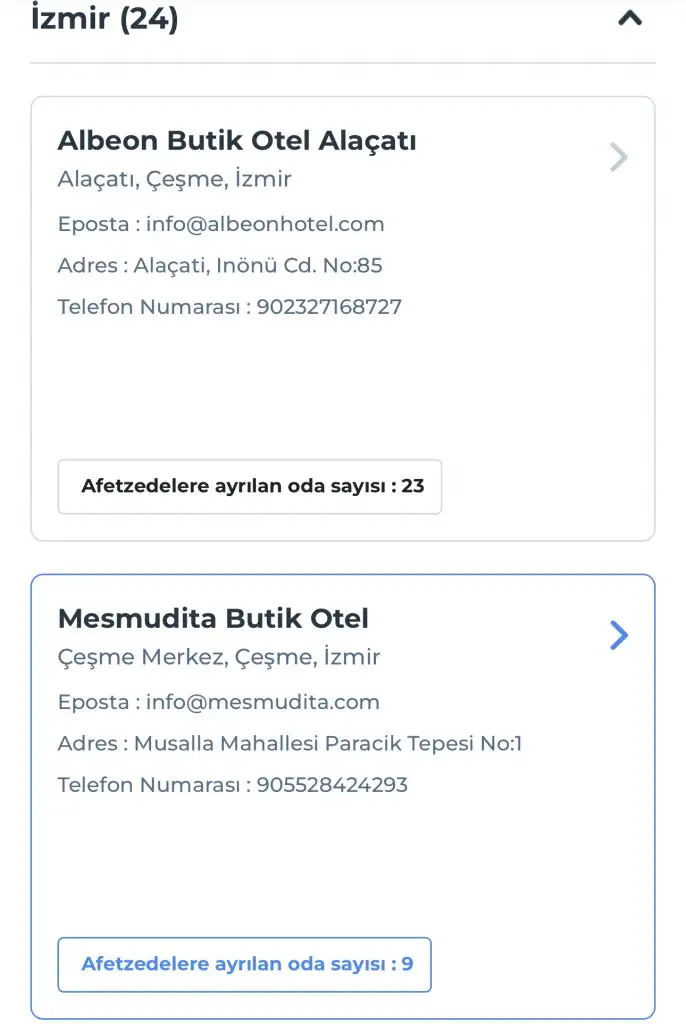Open Albeon Butik Otel details with the arrow
This screenshot has width=686, height=1024.
[x=619, y=157]
